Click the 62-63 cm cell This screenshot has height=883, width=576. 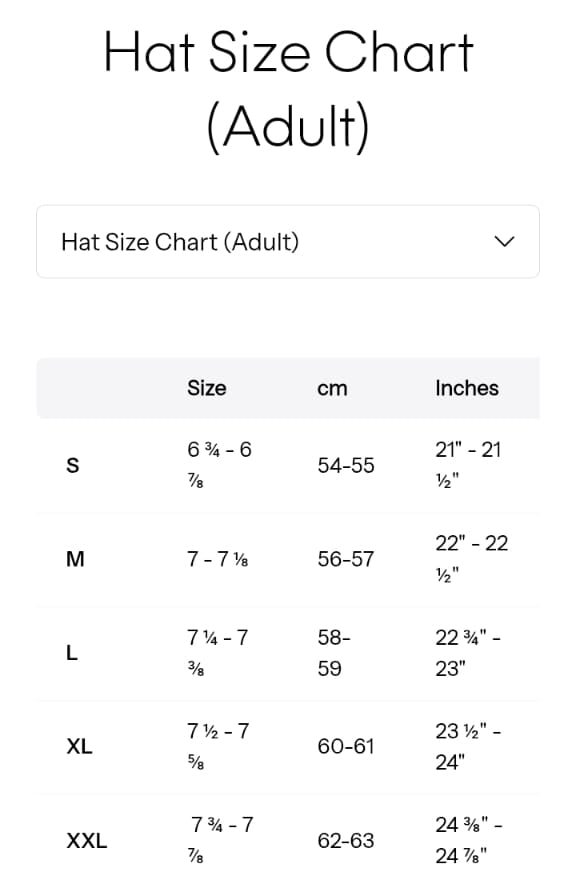(346, 841)
